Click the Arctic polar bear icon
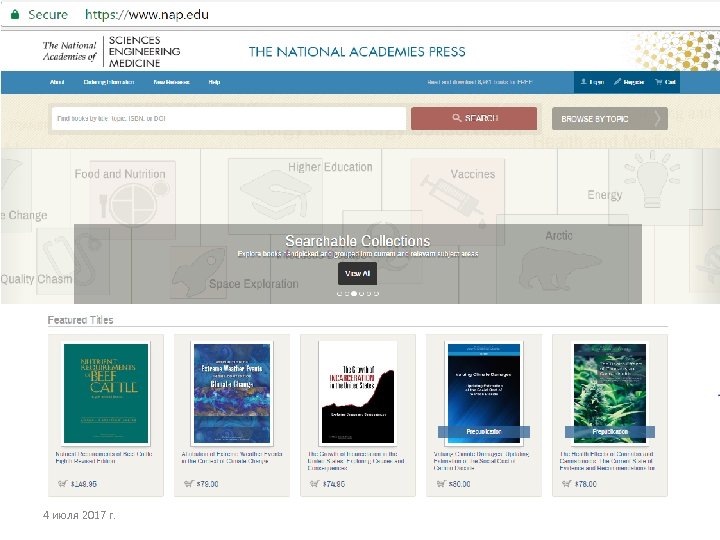The width and height of the screenshot is (720, 540). pos(558,269)
